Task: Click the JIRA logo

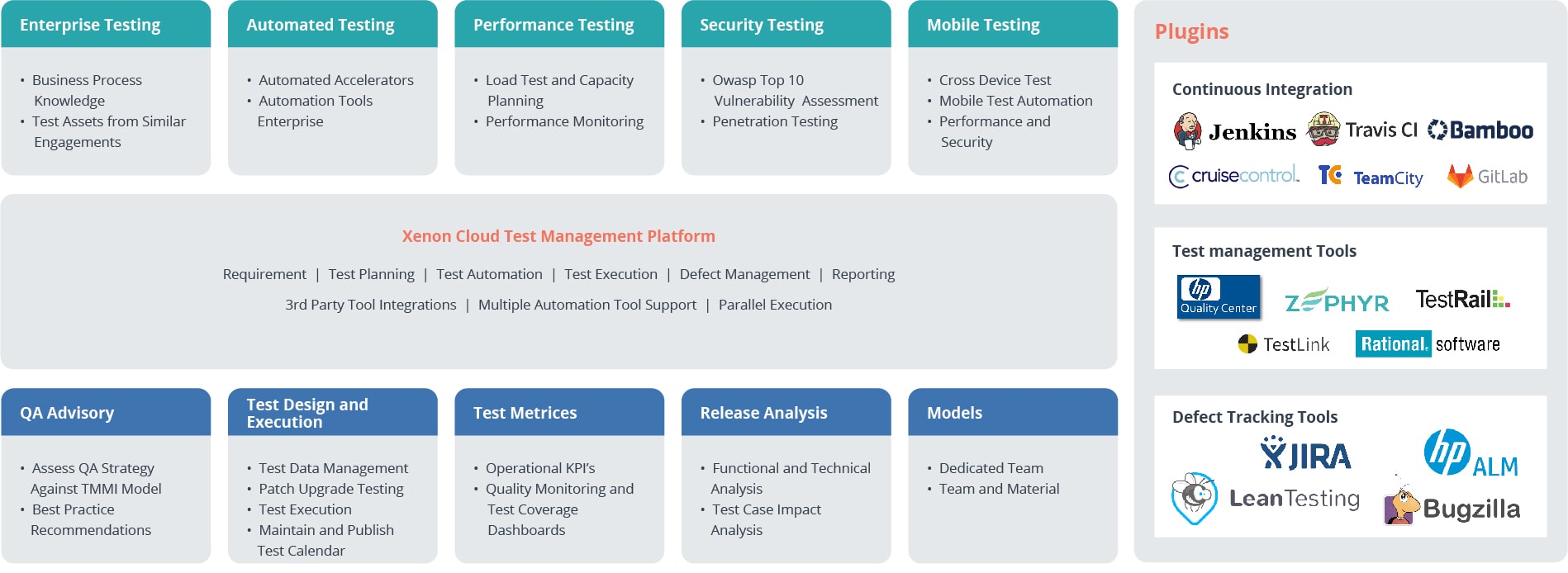Action: point(1306,454)
